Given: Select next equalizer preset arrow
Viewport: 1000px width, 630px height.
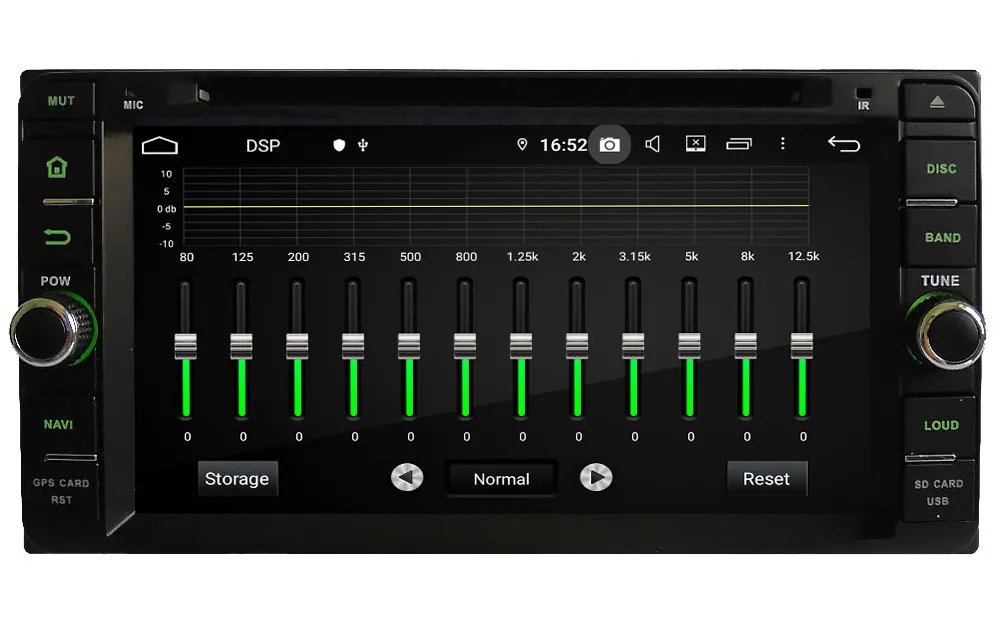Looking at the screenshot, I should tap(596, 478).
